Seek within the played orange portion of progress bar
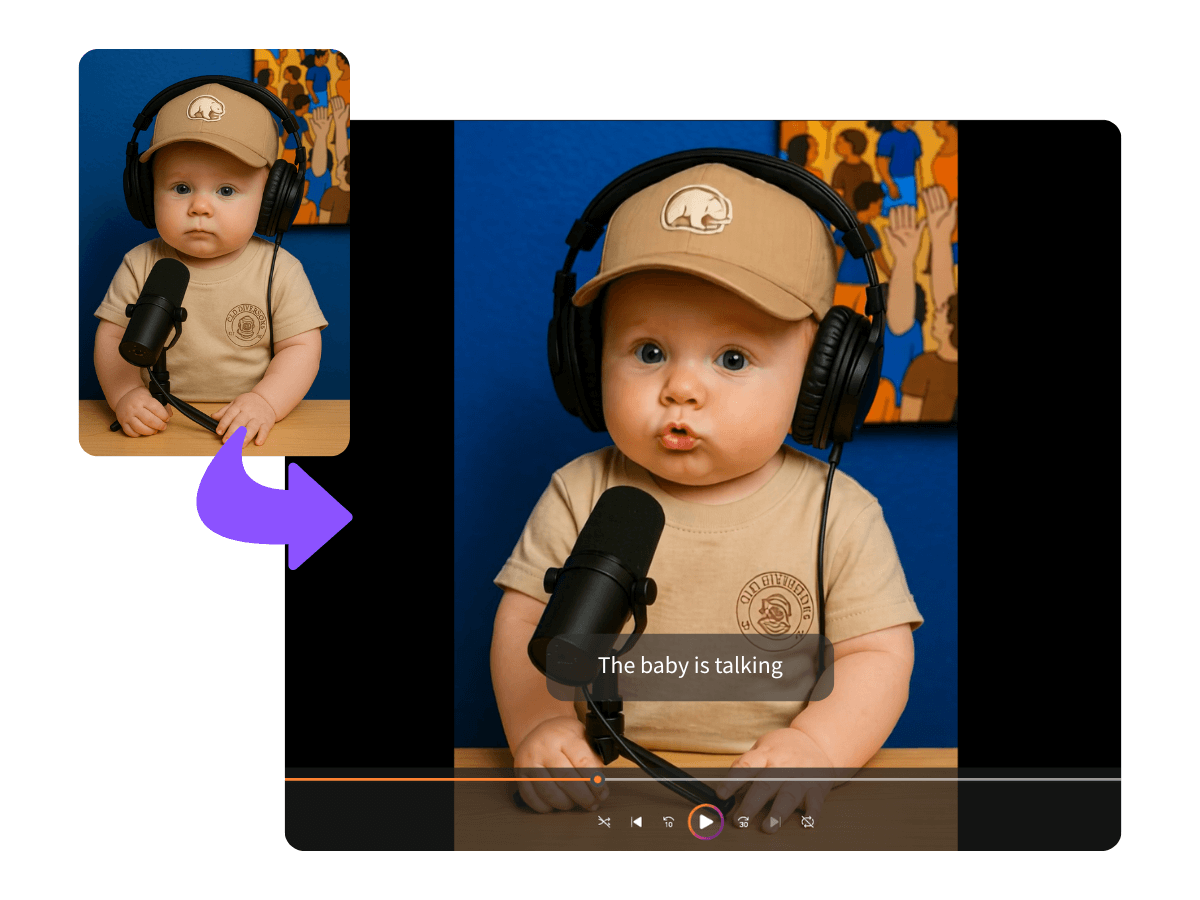 pyautogui.click(x=440, y=779)
